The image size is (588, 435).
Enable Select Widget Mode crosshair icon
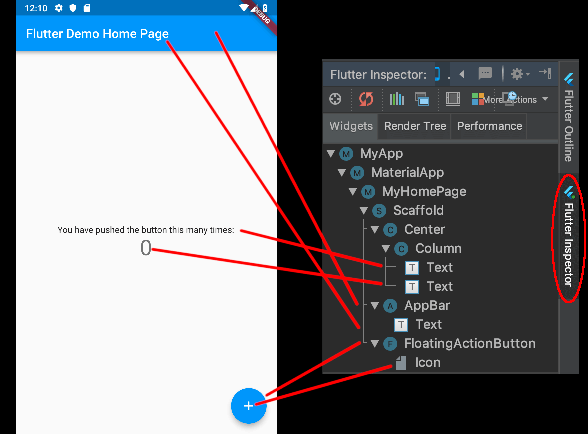[x=335, y=99]
